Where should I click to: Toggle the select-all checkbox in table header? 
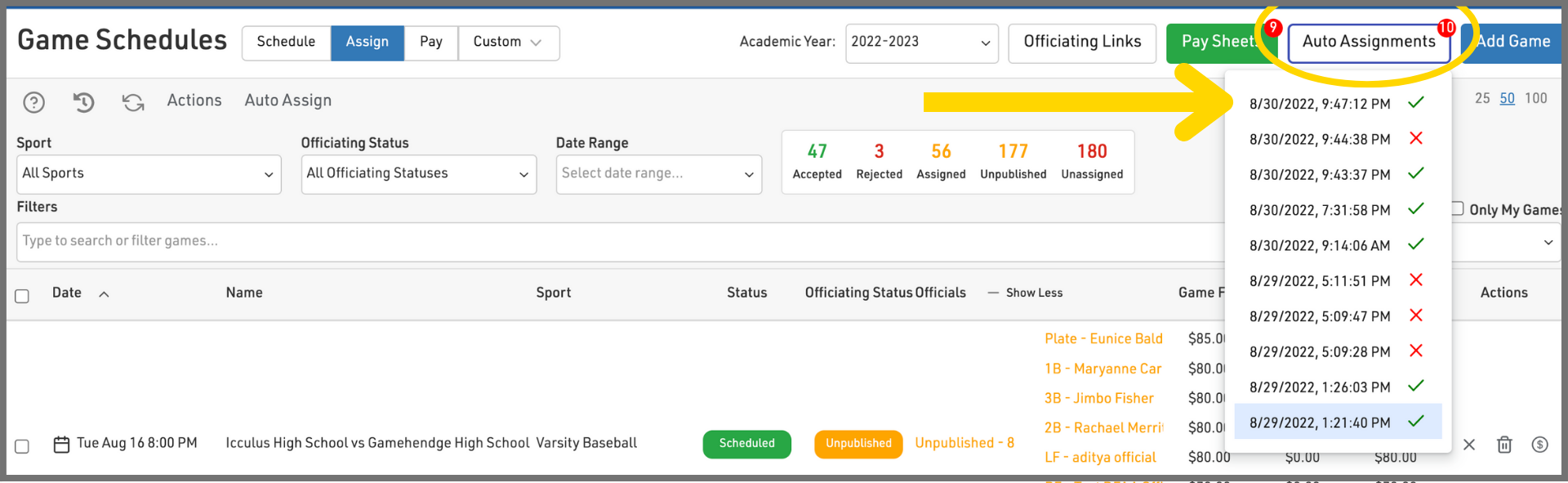(x=22, y=296)
